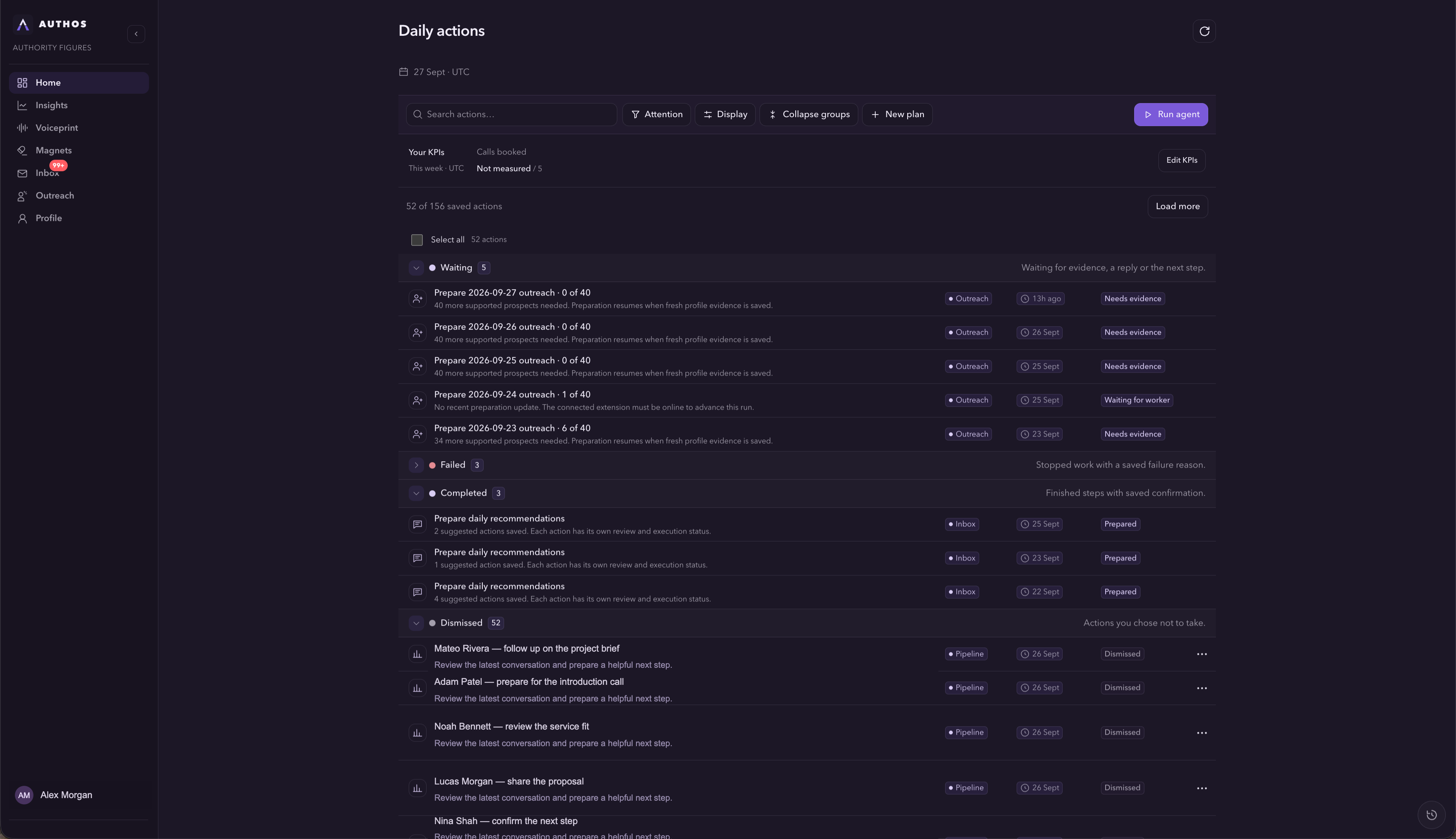Open Outreach in the sidebar
1456x839 pixels.
(x=79, y=195)
